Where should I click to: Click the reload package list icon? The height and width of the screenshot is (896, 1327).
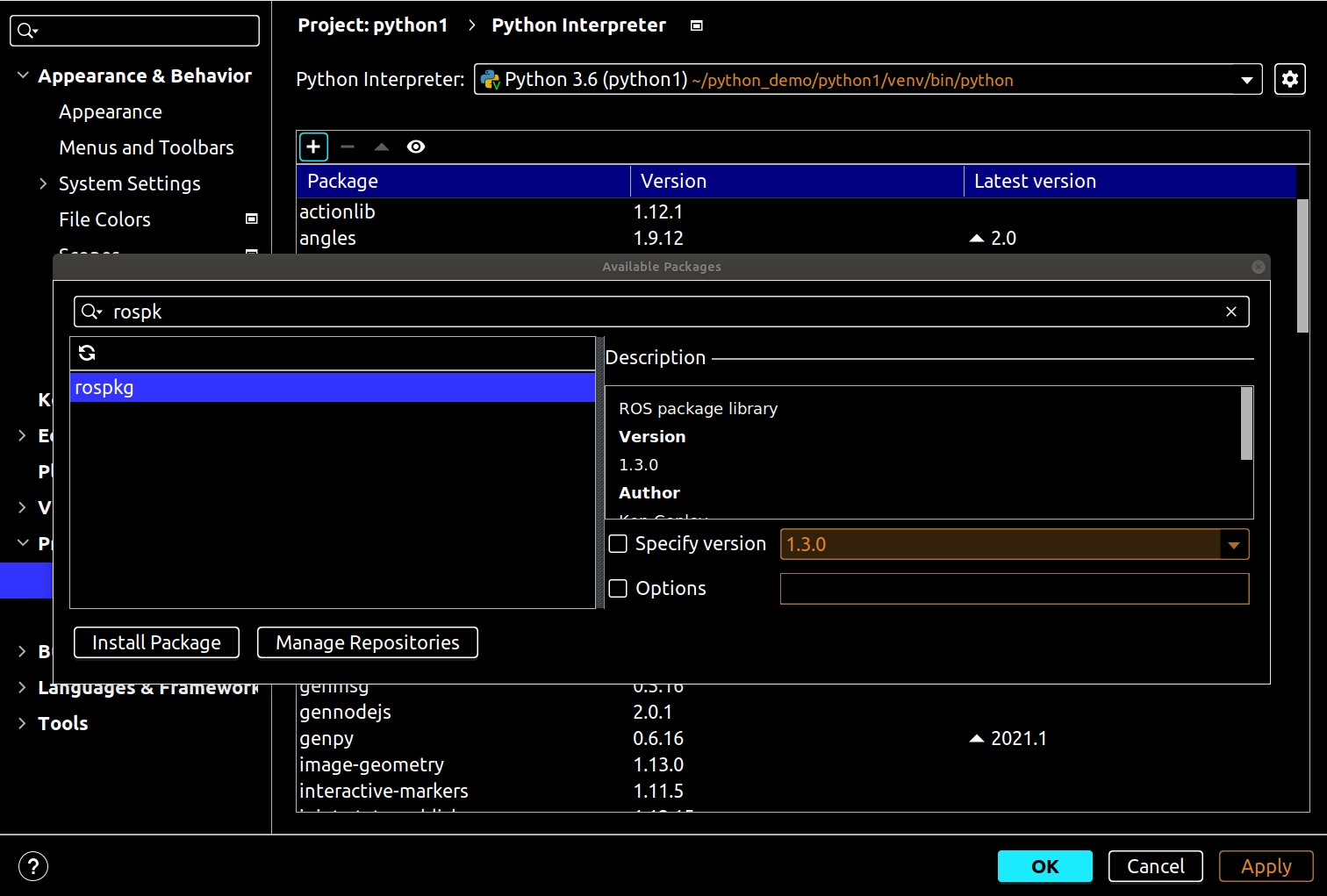(87, 353)
